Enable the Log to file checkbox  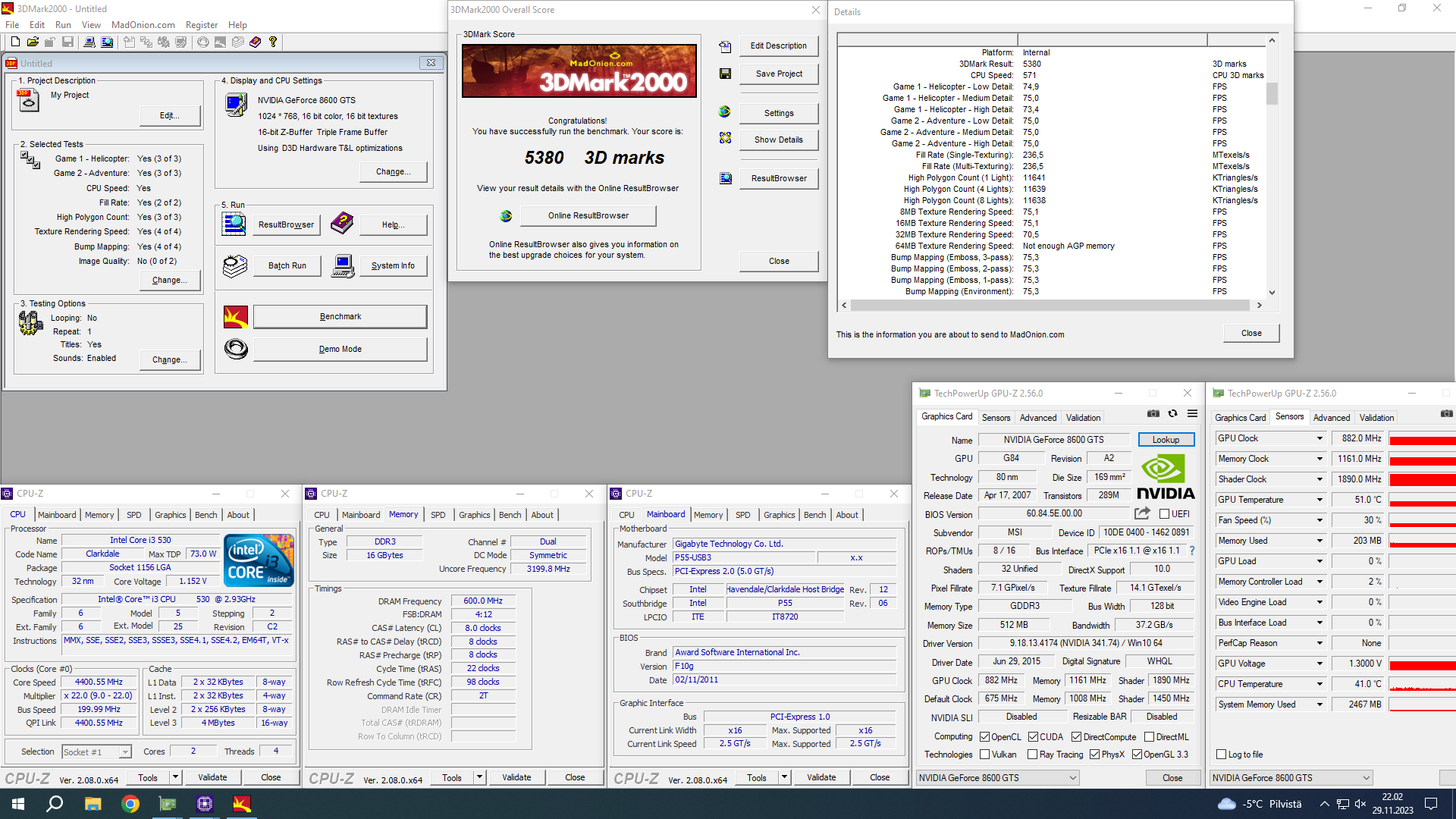pos(1221,755)
